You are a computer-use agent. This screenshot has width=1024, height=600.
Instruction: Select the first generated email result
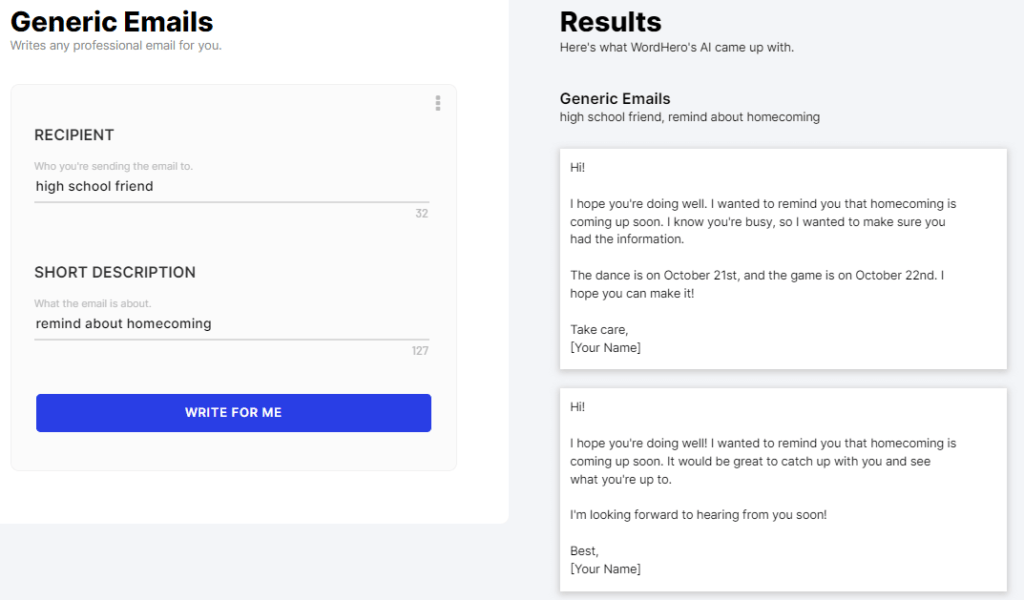(783, 258)
